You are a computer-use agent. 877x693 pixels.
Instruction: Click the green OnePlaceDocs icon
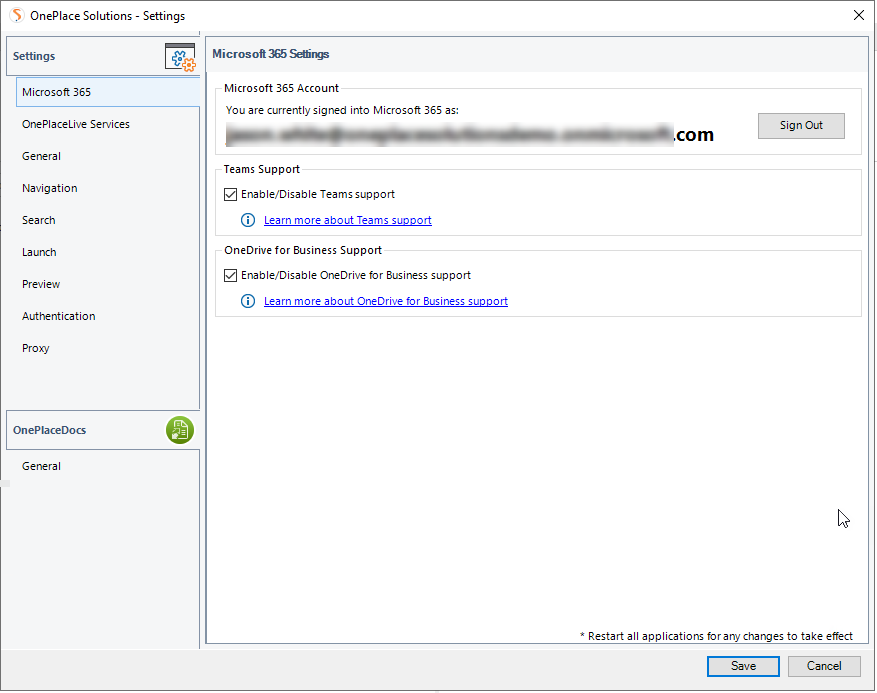click(x=180, y=430)
